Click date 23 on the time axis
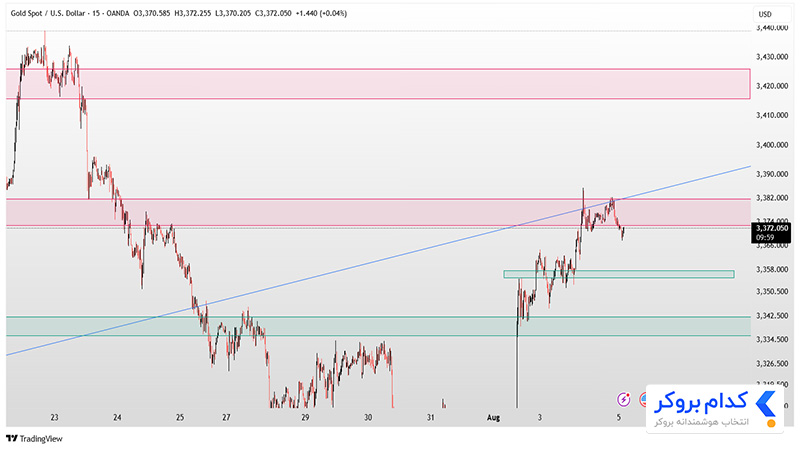This screenshot has height=450, width=800. click(x=55, y=417)
